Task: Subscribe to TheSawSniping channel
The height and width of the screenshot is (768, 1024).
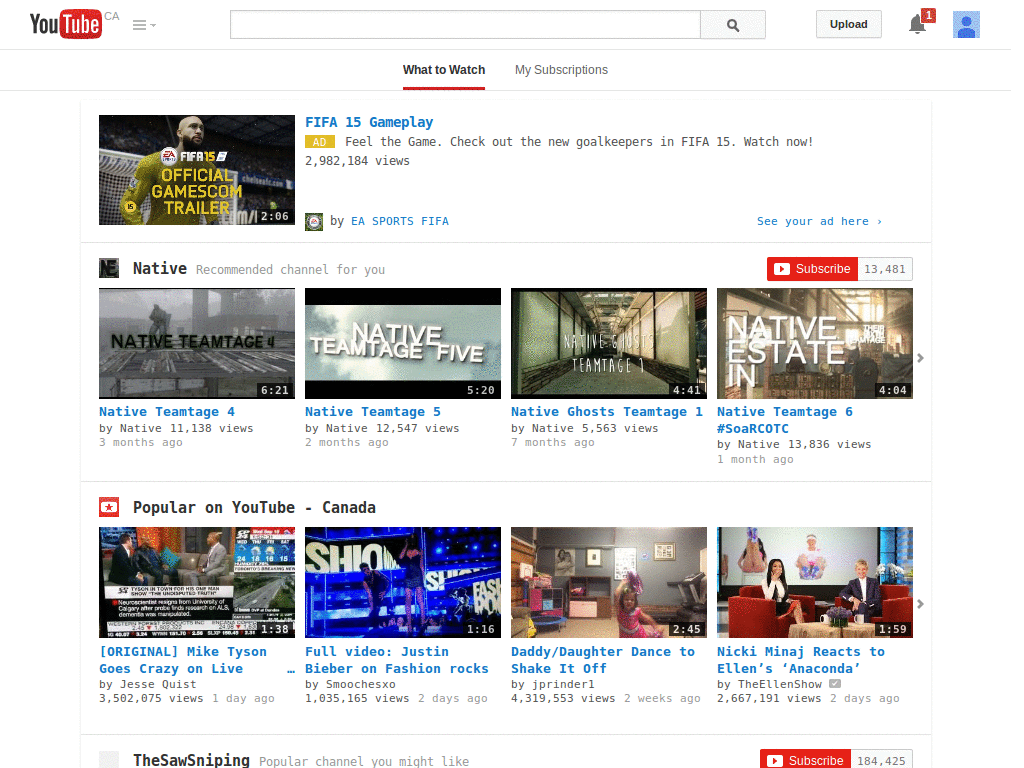Action: (805, 760)
